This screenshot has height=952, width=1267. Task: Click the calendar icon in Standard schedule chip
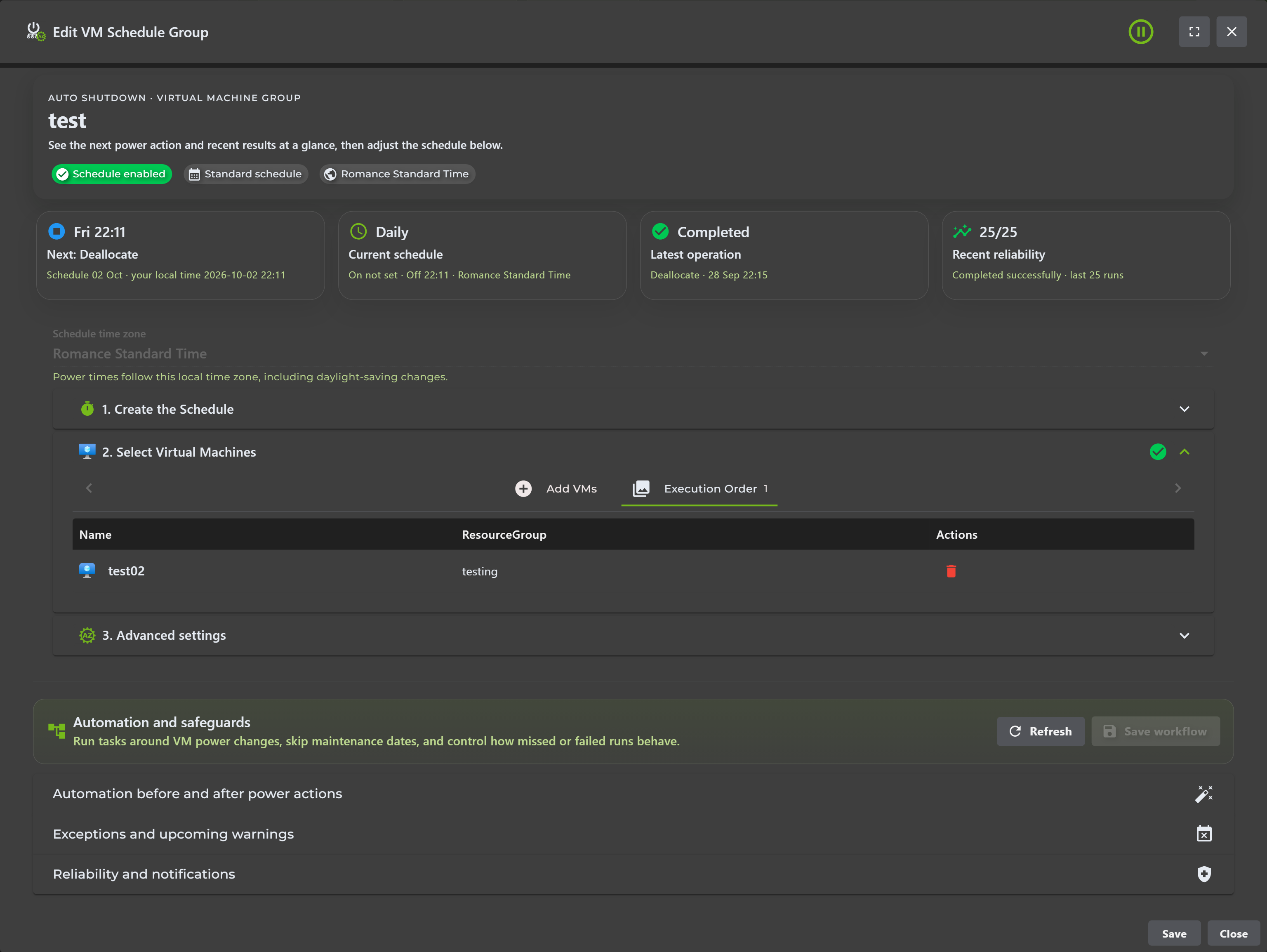click(x=194, y=175)
